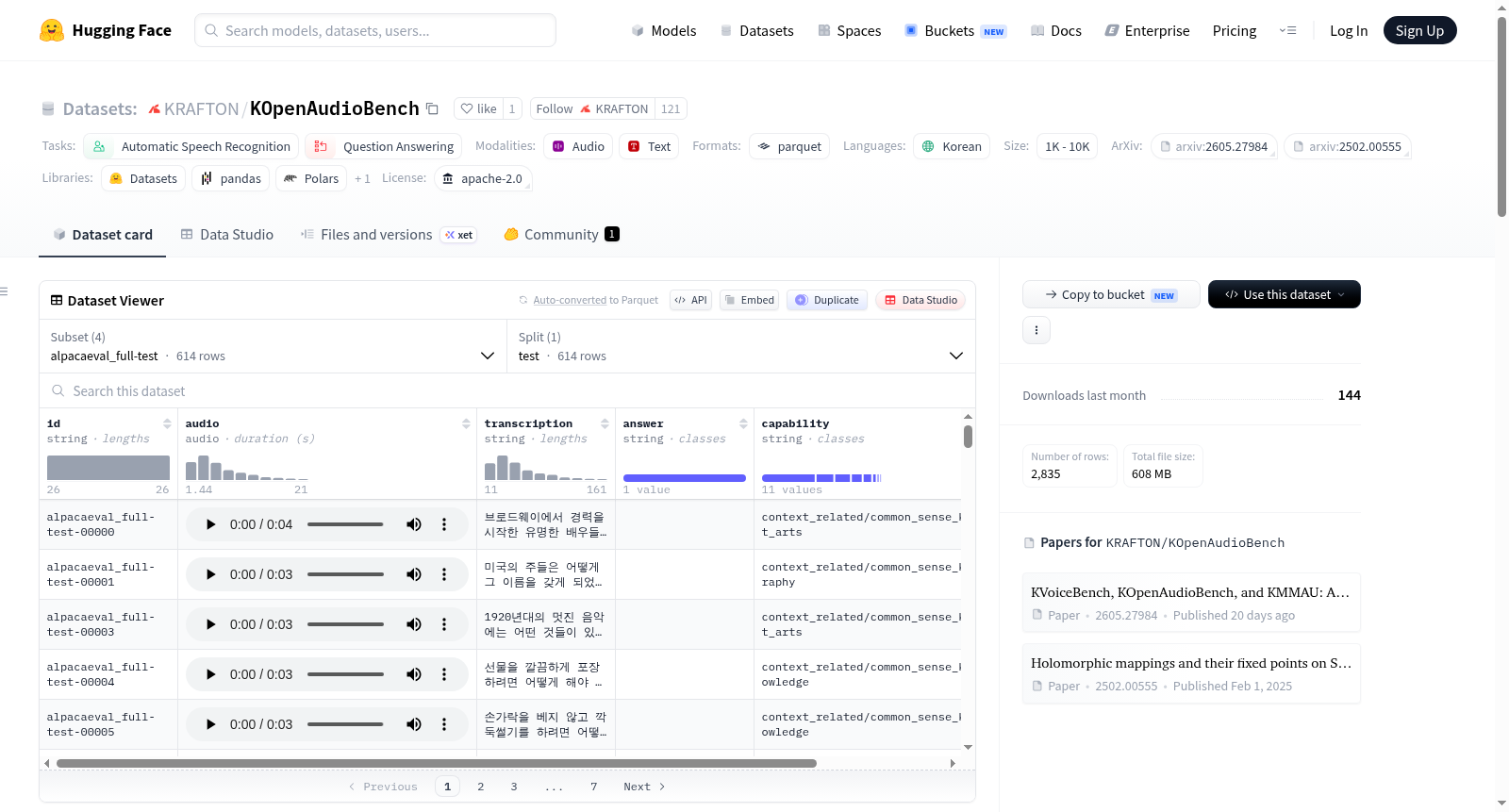Follow KRAFTON organization
The width and height of the screenshot is (1509, 812).
592,108
